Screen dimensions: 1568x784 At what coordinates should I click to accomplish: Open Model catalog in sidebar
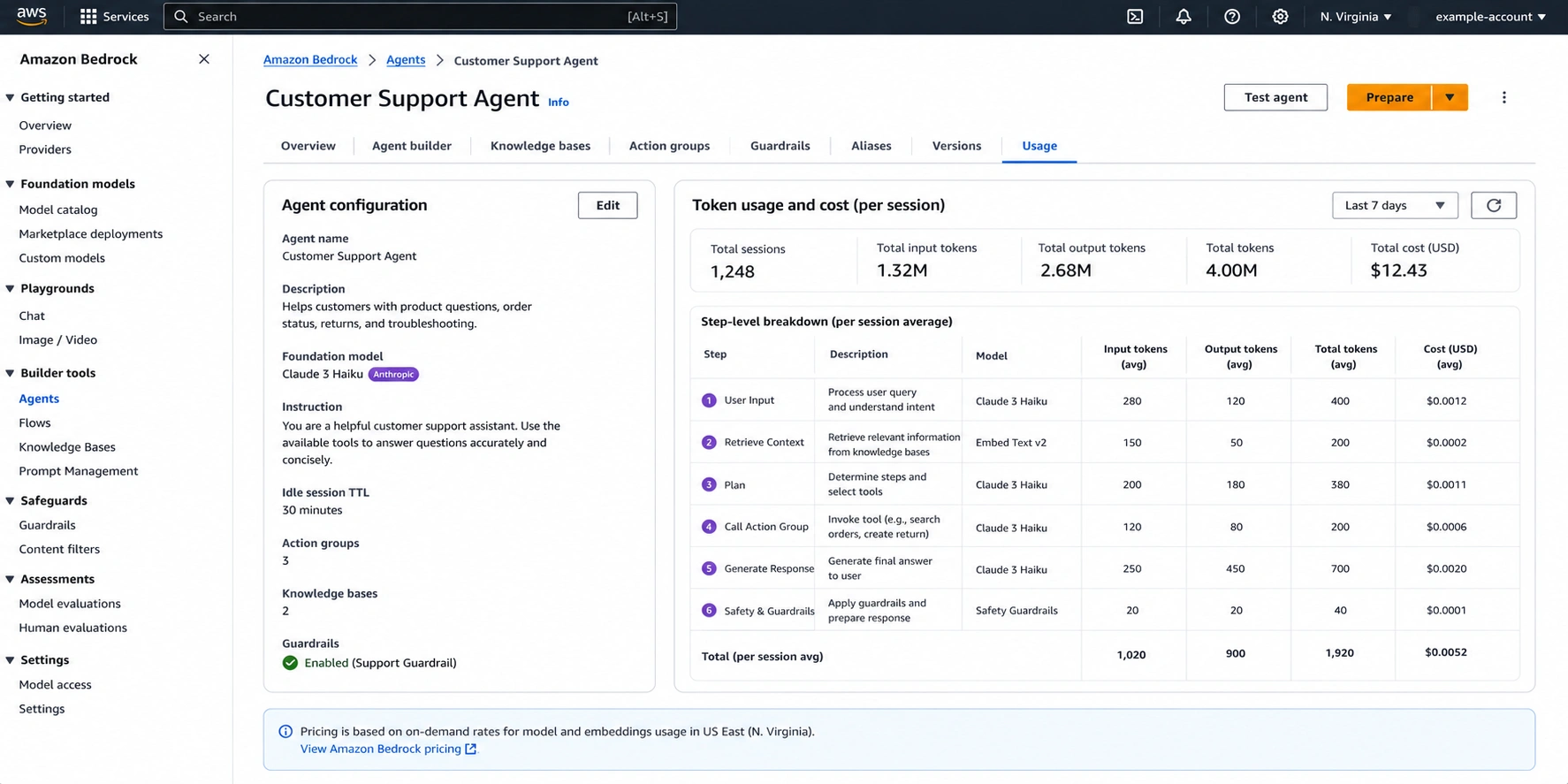pos(58,209)
